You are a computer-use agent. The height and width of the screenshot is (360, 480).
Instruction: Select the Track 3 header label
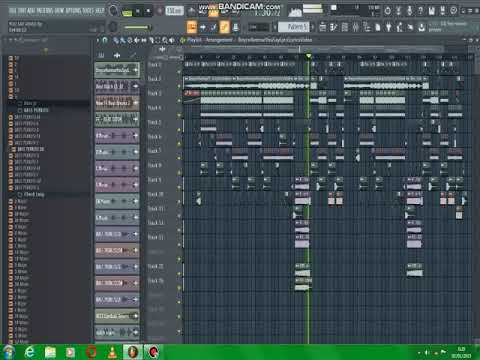[154, 93]
